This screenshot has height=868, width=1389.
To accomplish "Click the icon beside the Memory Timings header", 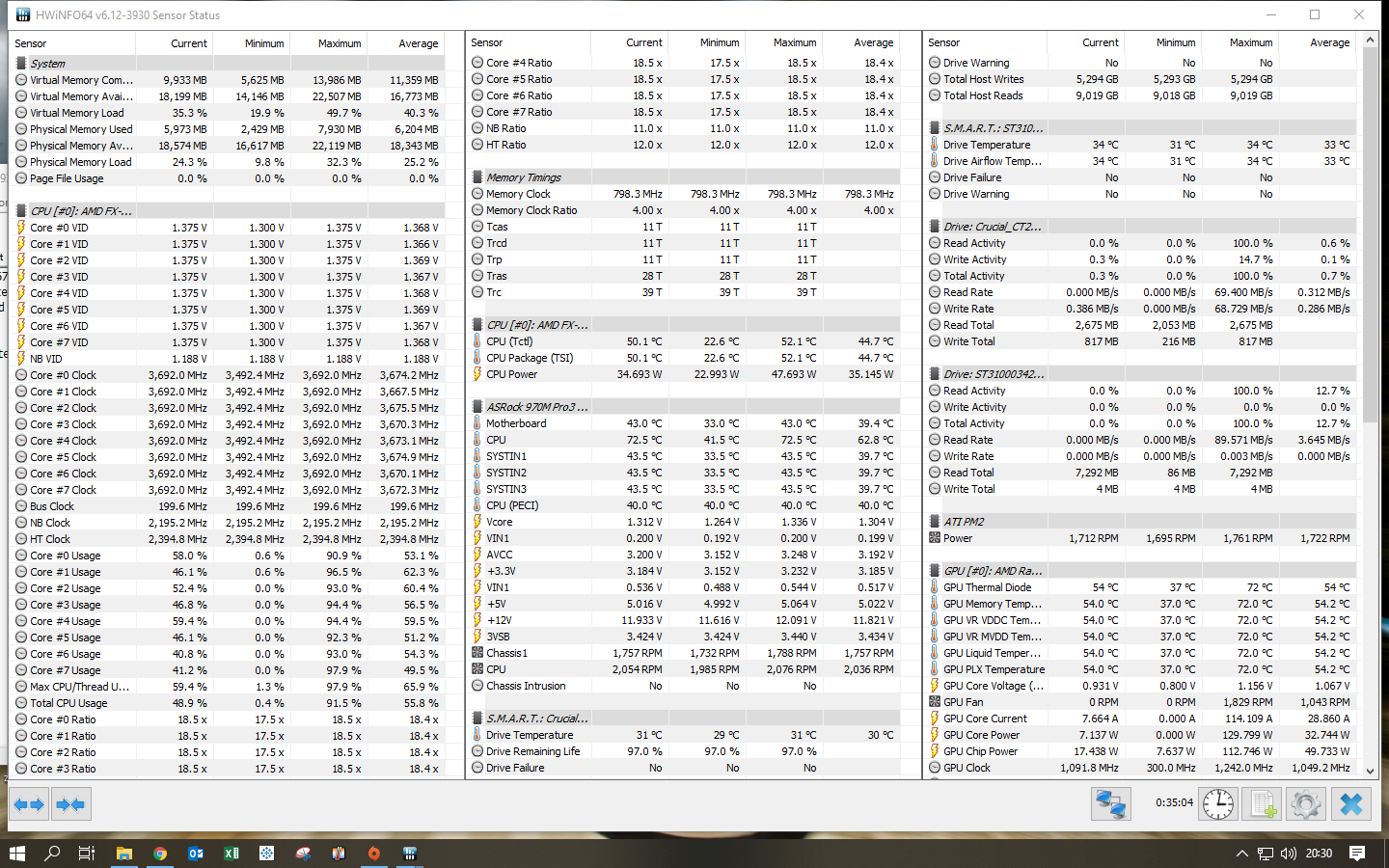I will point(477,177).
